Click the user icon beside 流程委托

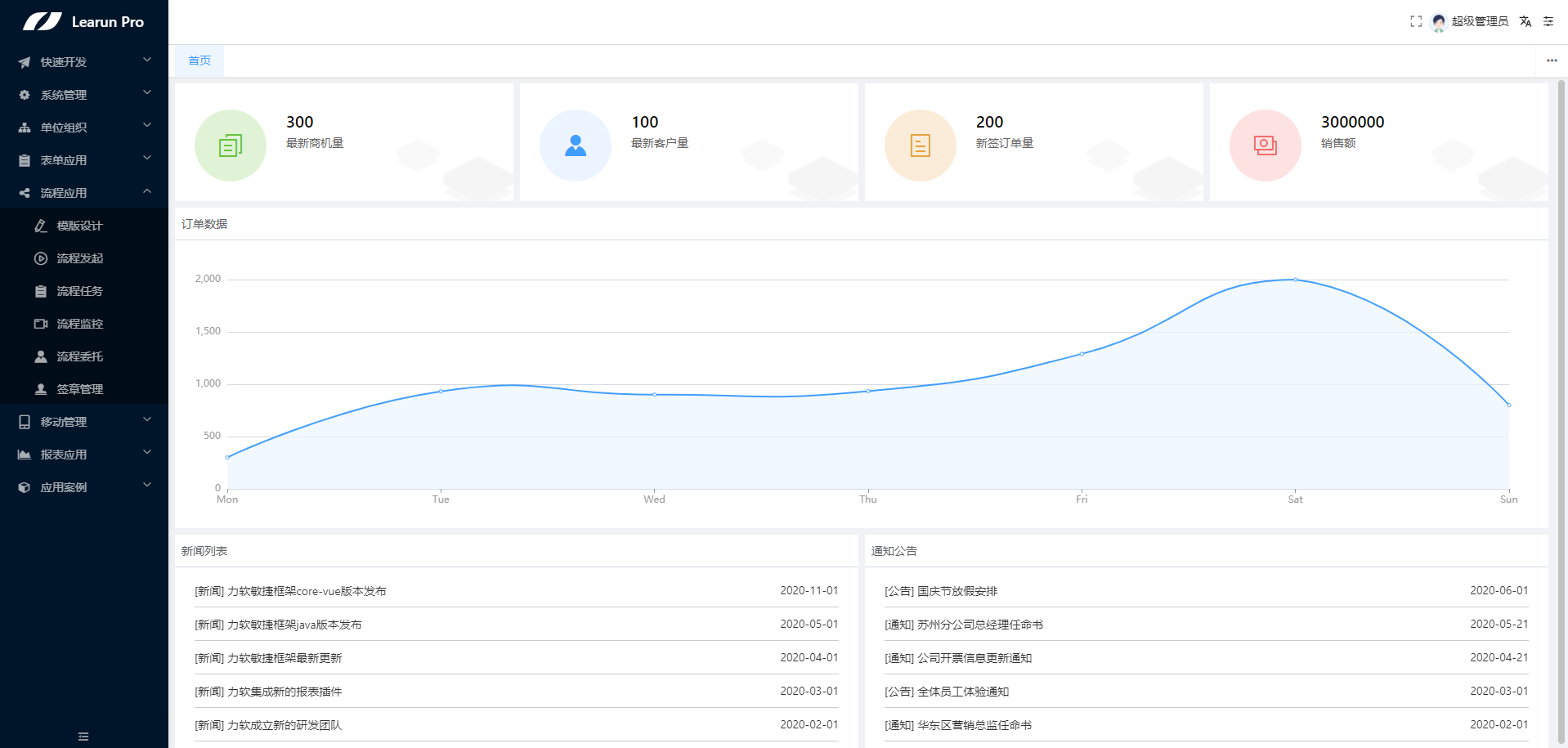[x=41, y=356]
